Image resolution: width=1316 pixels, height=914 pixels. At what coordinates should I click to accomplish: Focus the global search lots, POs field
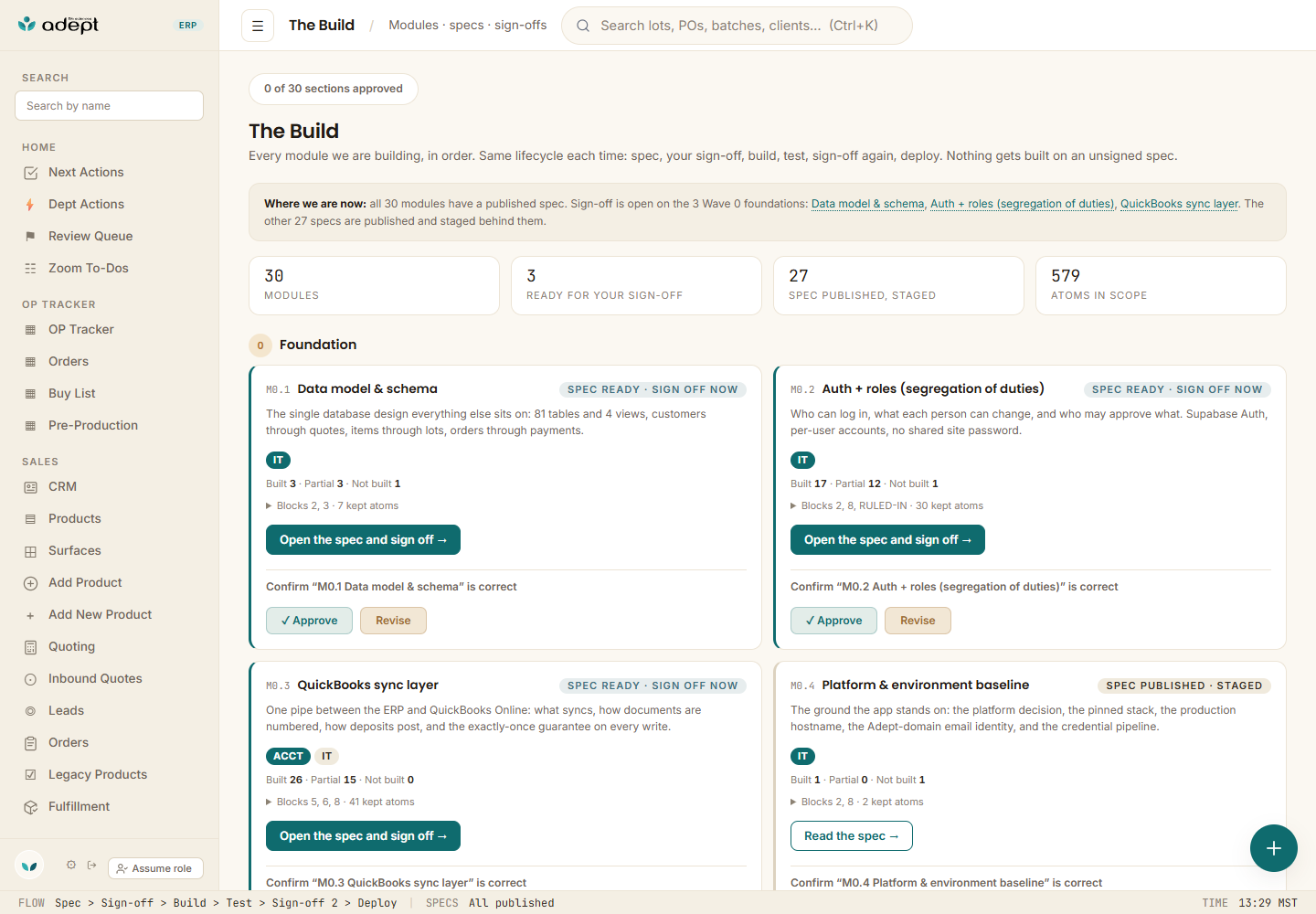tap(737, 26)
